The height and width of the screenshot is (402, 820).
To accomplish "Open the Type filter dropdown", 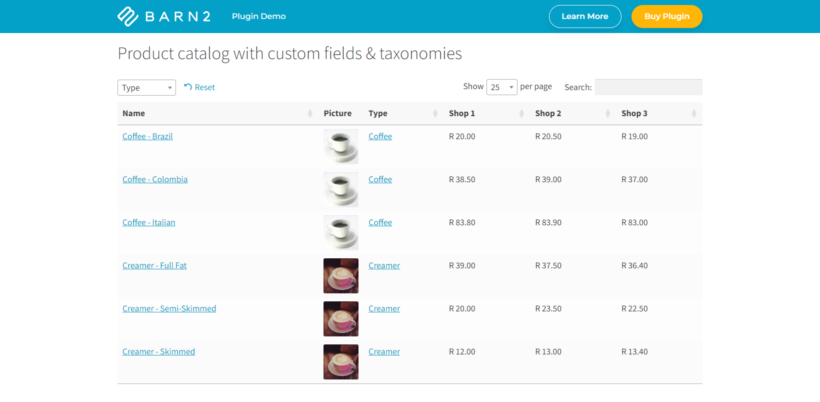I will [x=146, y=88].
